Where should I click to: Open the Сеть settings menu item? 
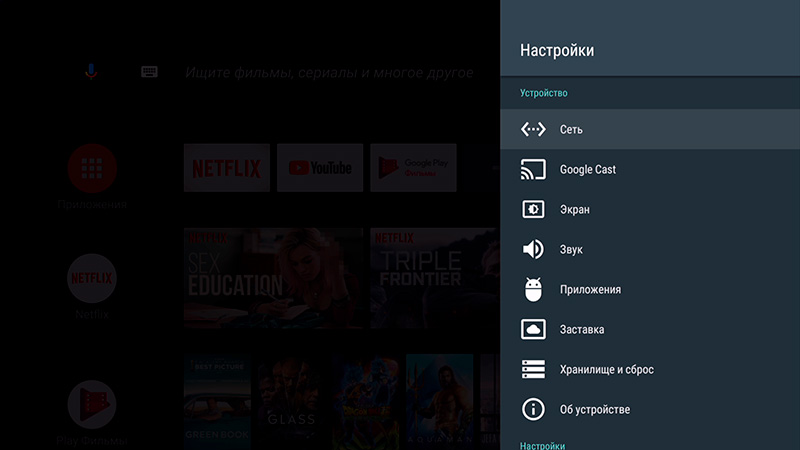pos(571,129)
